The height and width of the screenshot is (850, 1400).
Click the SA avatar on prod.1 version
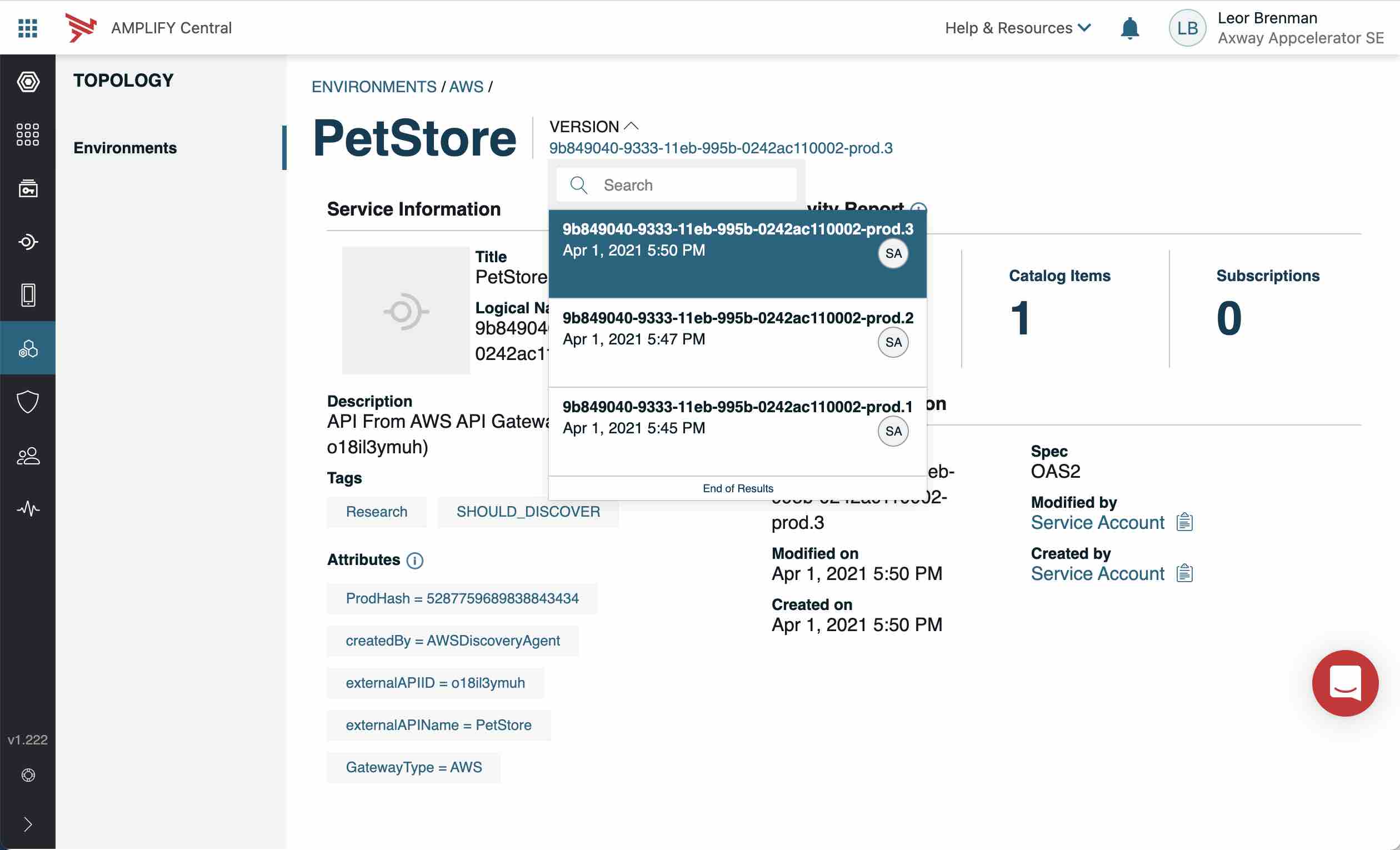click(x=893, y=431)
